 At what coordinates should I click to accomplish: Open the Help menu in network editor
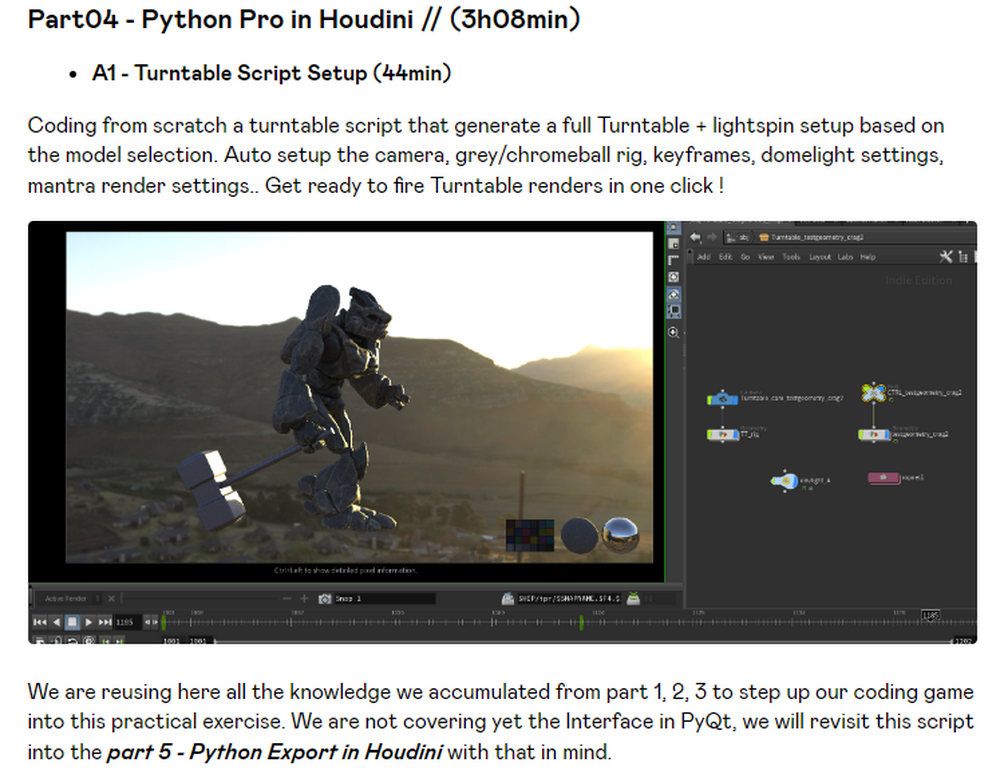pos(868,257)
